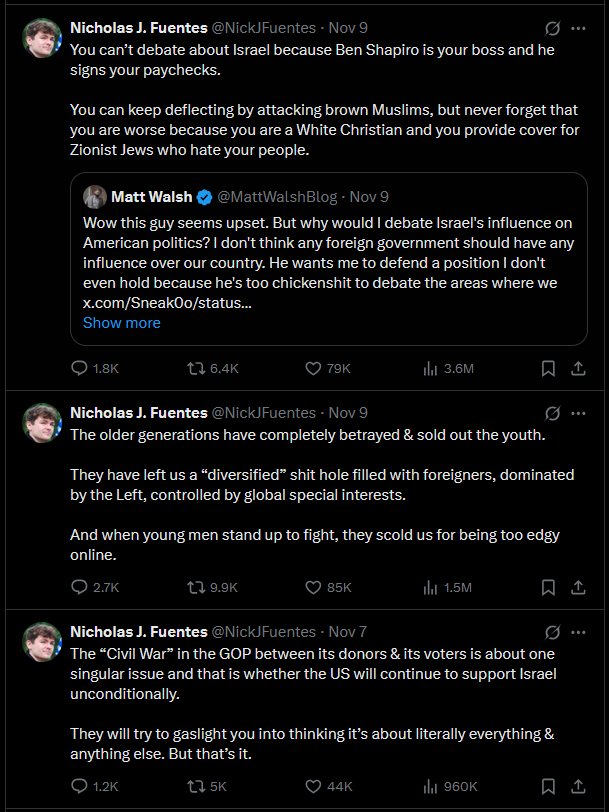Share the Civil War in the GOP tweet
The width and height of the screenshot is (609, 812).
pyautogui.click(x=578, y=787)
